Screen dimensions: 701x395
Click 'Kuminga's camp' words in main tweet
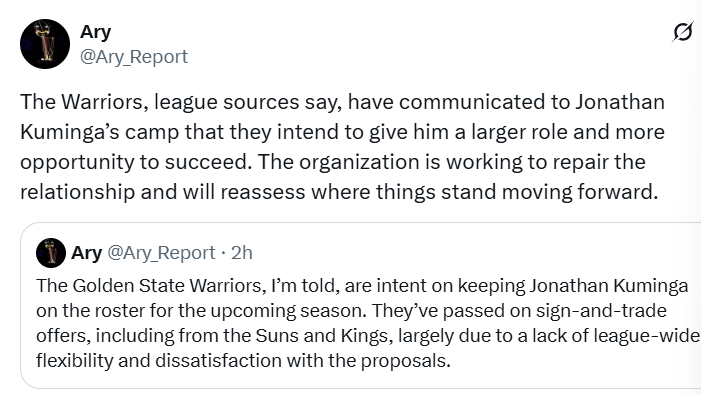pyautogui.click(x=100, y=132)
